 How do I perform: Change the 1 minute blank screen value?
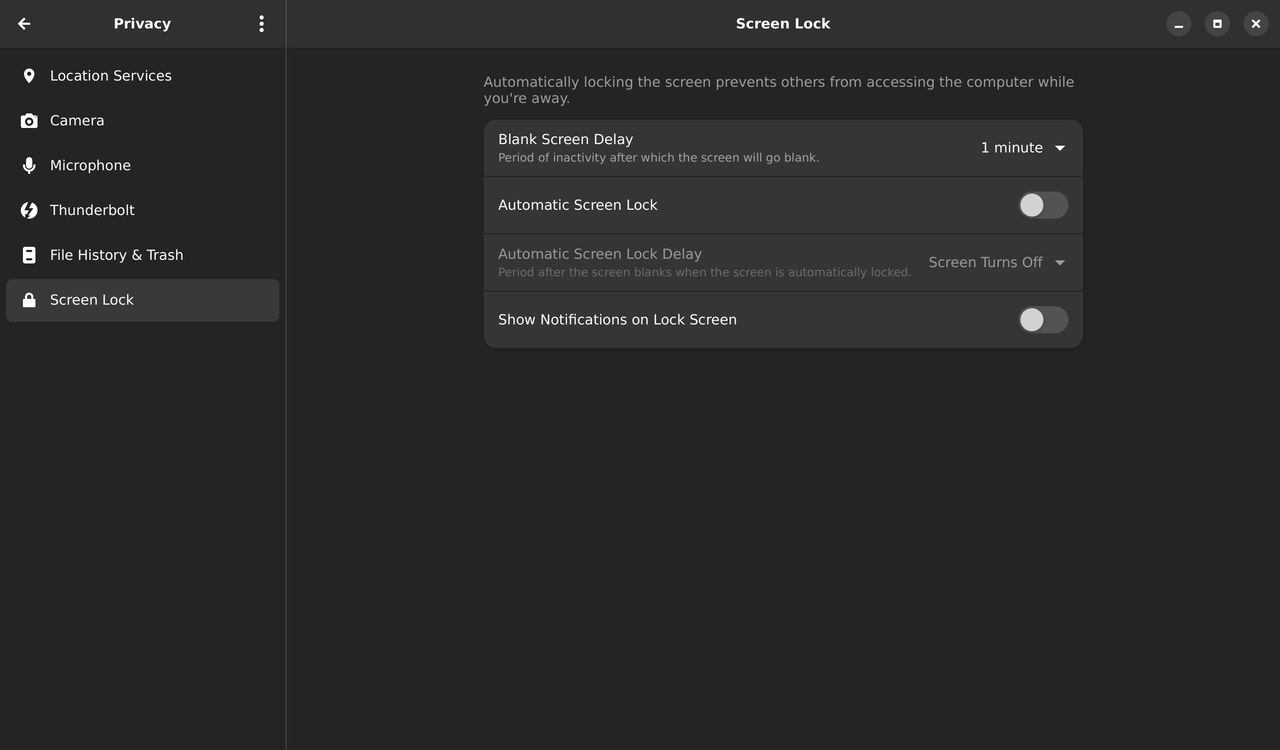point(1022,147)
